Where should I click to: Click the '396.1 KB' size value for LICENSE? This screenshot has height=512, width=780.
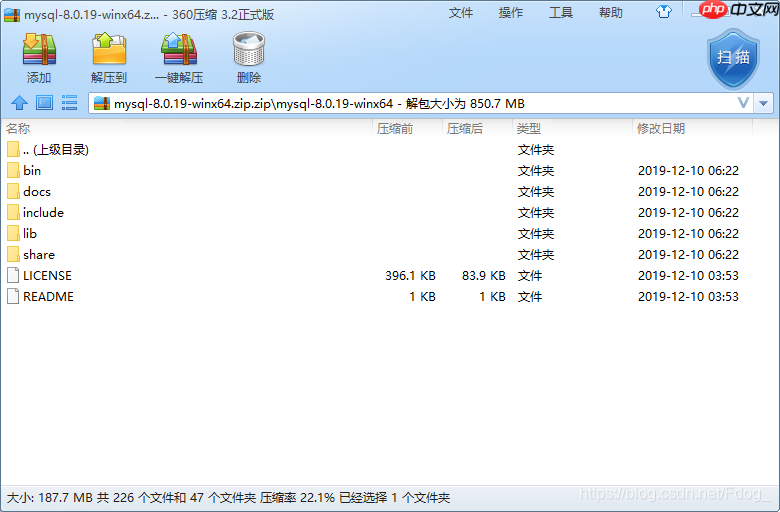click(410, 276)
